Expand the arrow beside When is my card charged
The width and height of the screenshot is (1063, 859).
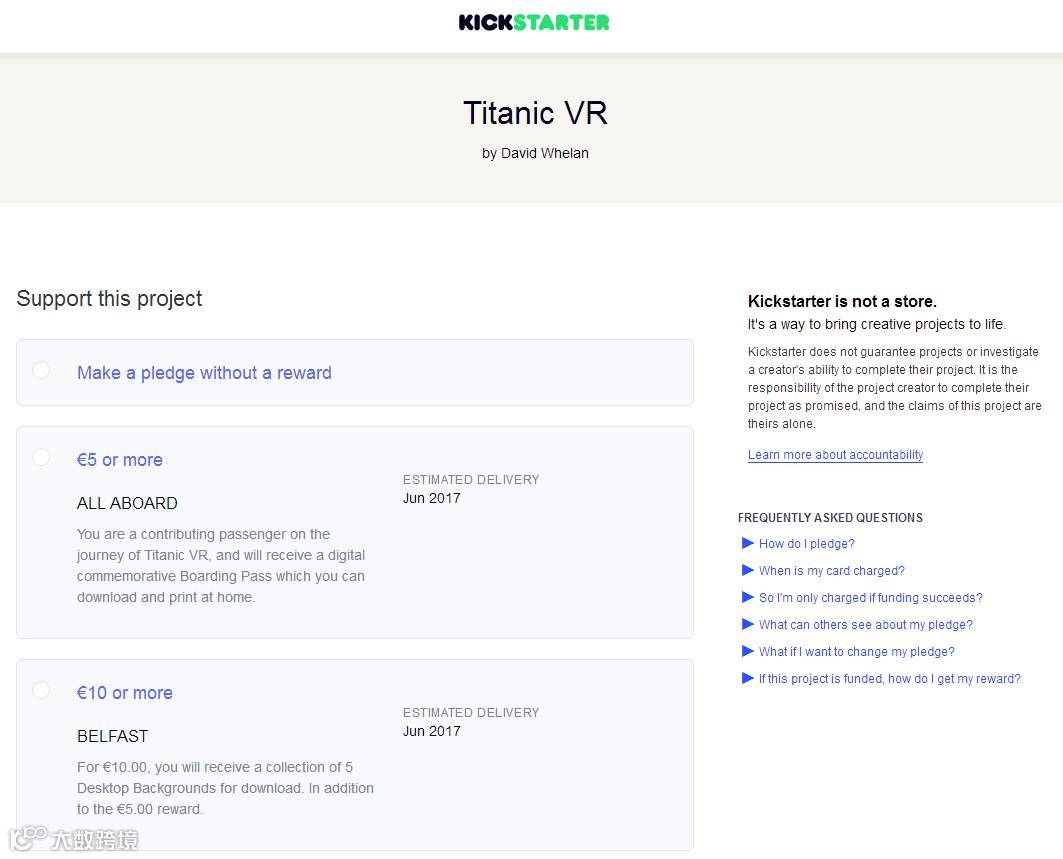[748, 570]
